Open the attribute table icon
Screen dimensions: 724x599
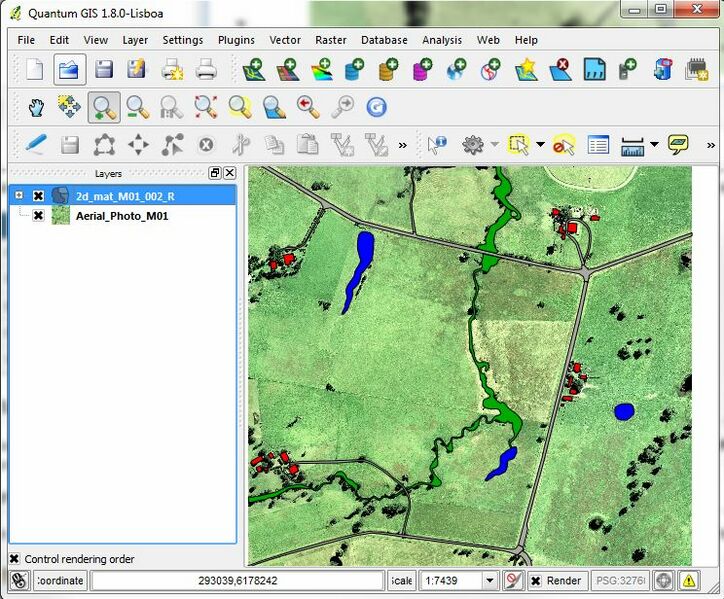598,145
